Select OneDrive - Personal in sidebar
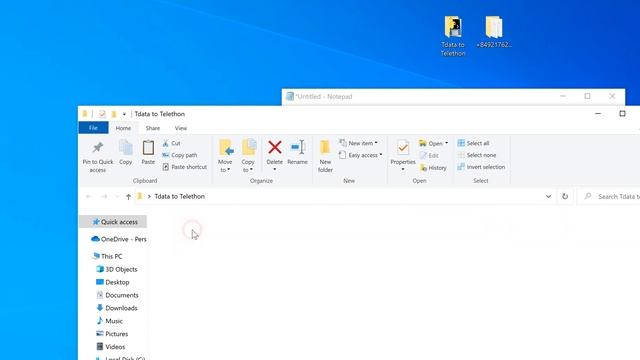The image size is (640, 360). [x=118, y=239]
